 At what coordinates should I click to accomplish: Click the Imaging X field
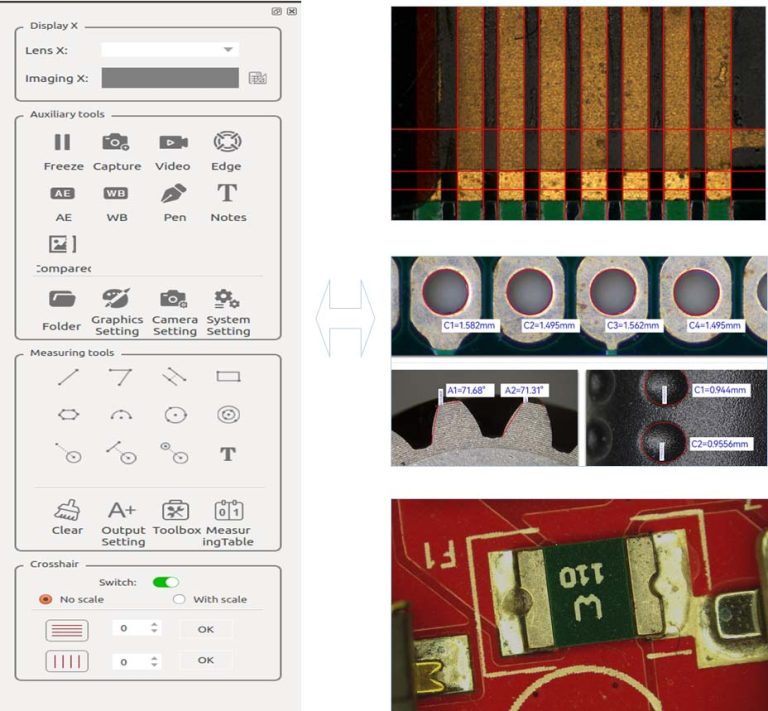[x=170, y=78]
